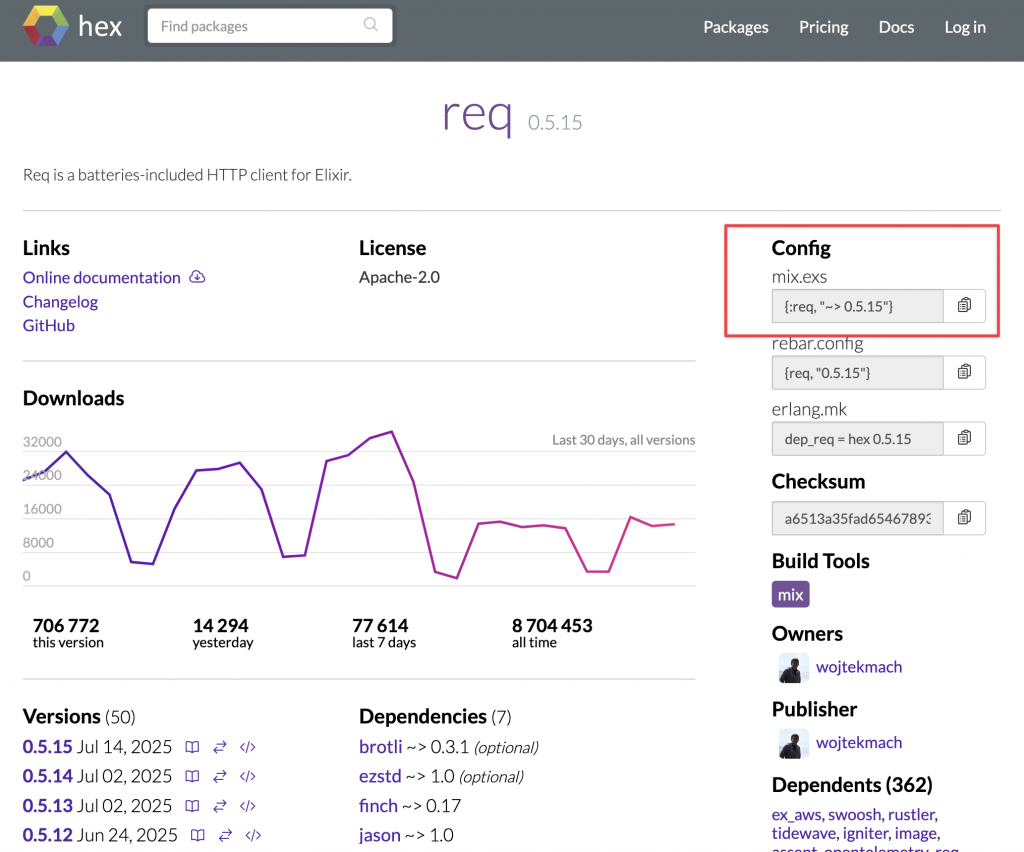Screen dimensions: 1024x852
Task: Copy the package checksum
Action: pyautogui.click(x=964, y=517)
